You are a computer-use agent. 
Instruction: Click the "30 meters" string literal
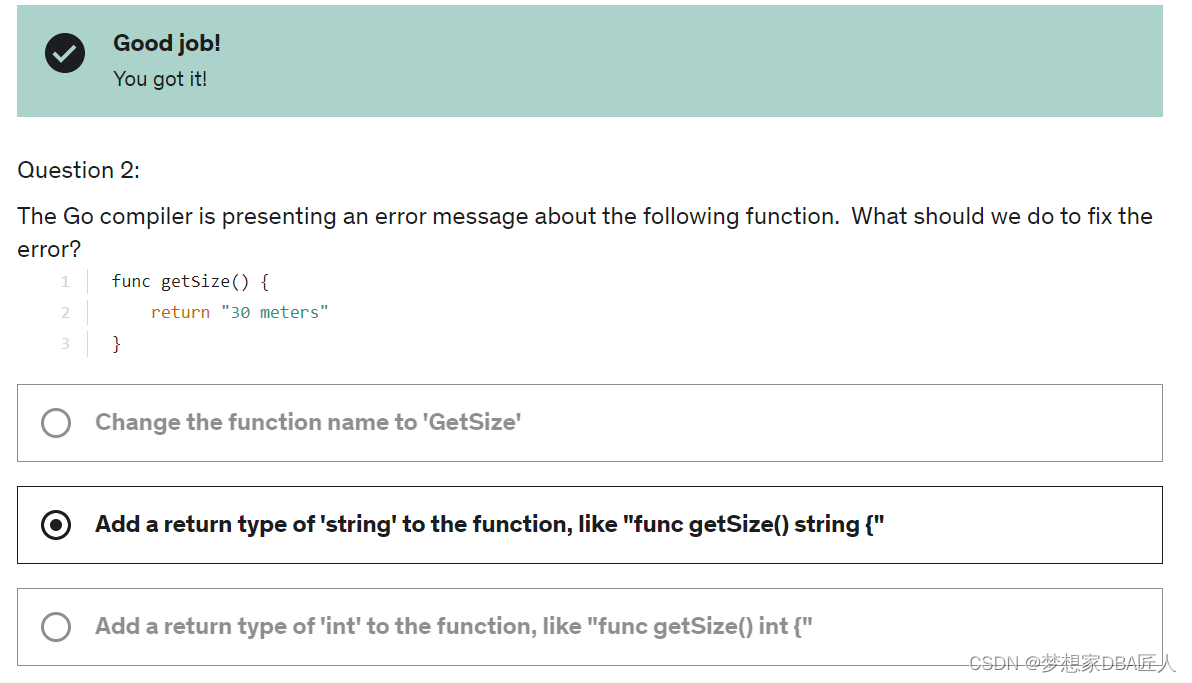click(x=279, y=312)
